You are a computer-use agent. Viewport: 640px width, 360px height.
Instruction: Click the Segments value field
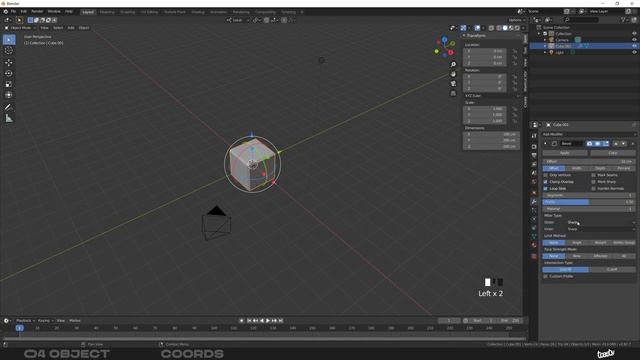(x=589, y=196)
